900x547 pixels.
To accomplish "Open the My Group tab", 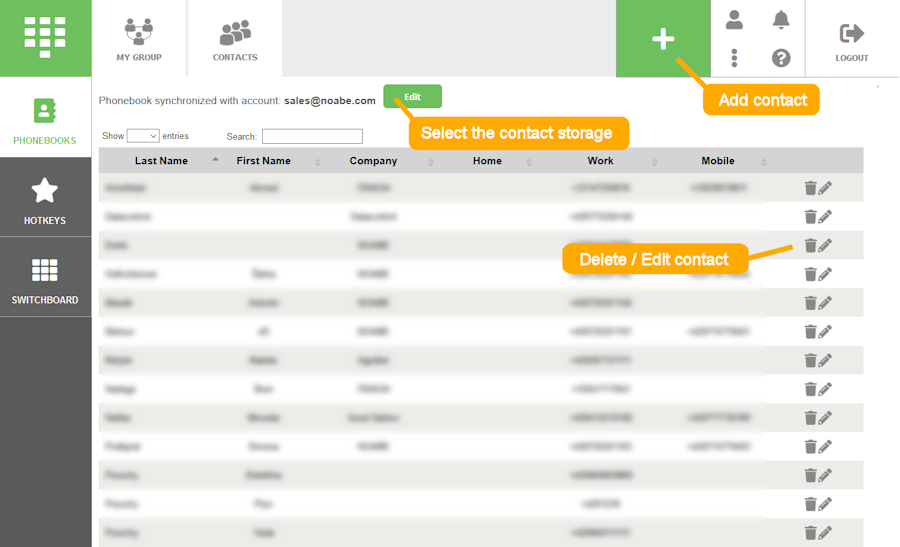I will [139, 39].
